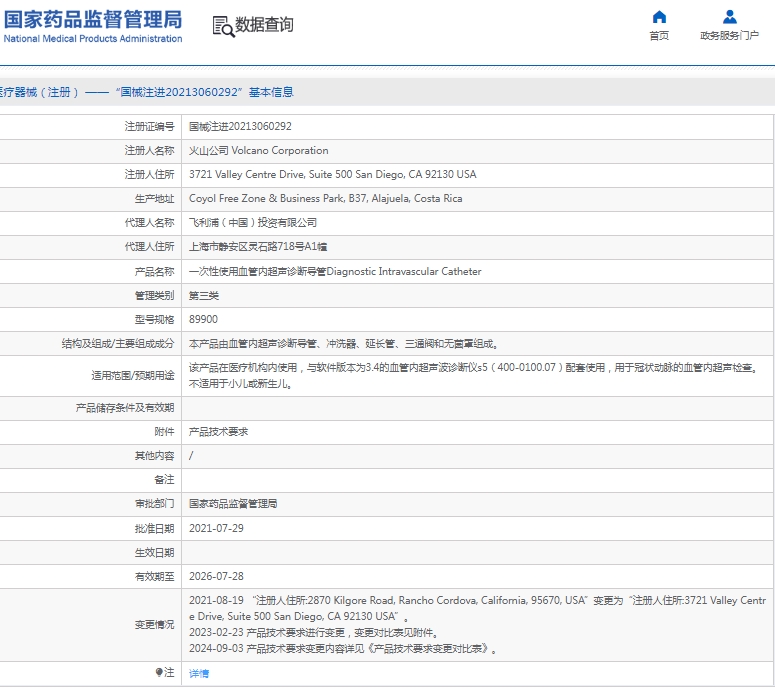This screenshot has height=692, width=775.
Task: Click the 审批部门 row label
Action: pos(154,504)
